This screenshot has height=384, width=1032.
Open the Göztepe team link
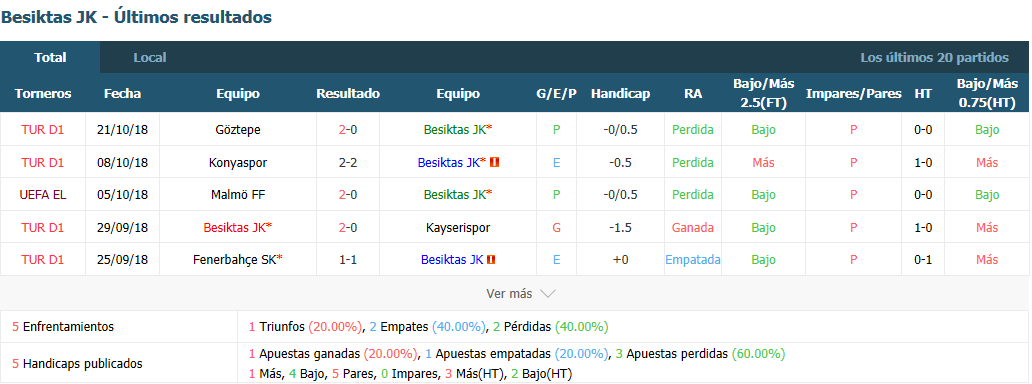[x=238, y=130]
